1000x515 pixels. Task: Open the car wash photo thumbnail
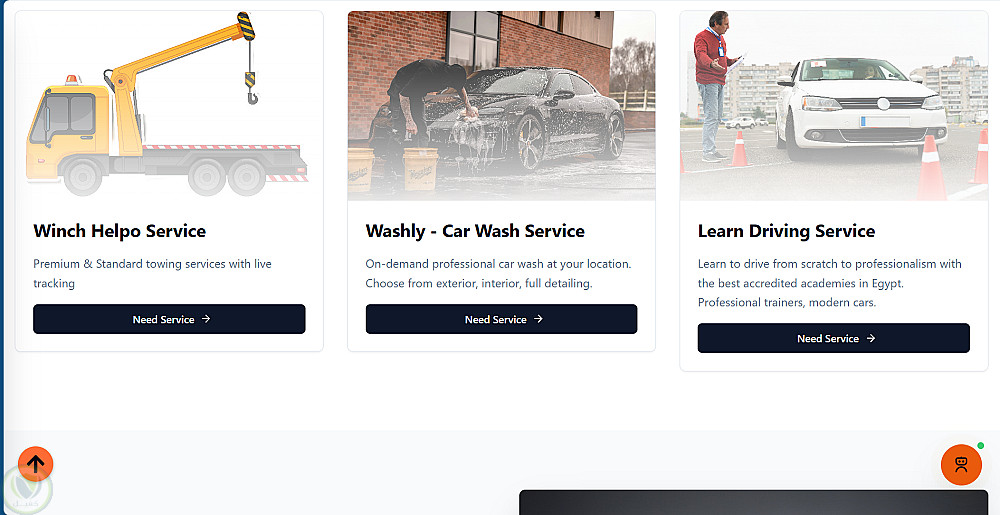[x=501, y=105]
